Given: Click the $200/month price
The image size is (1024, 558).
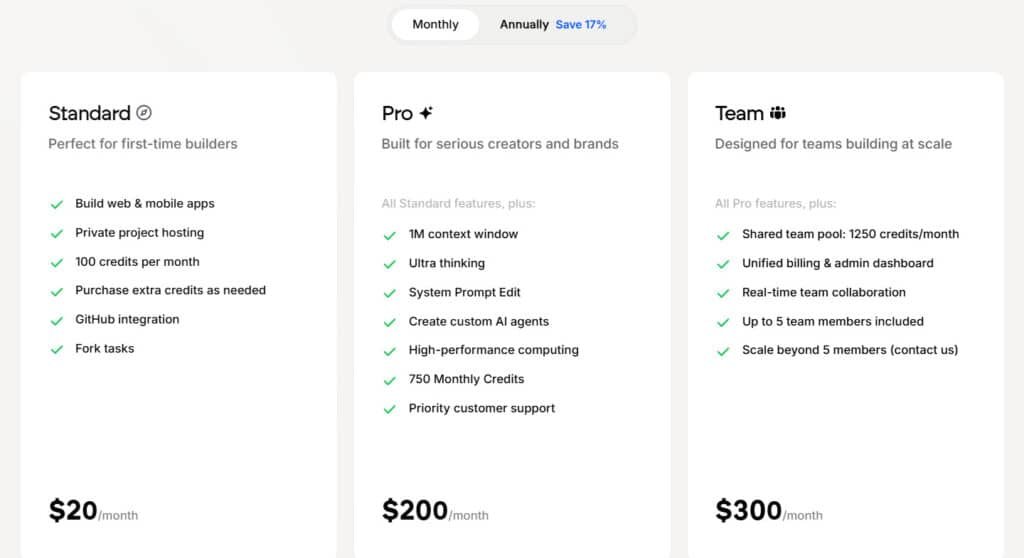Looking at the screenshot, I should pyautogui.click(x=435, y=511).
